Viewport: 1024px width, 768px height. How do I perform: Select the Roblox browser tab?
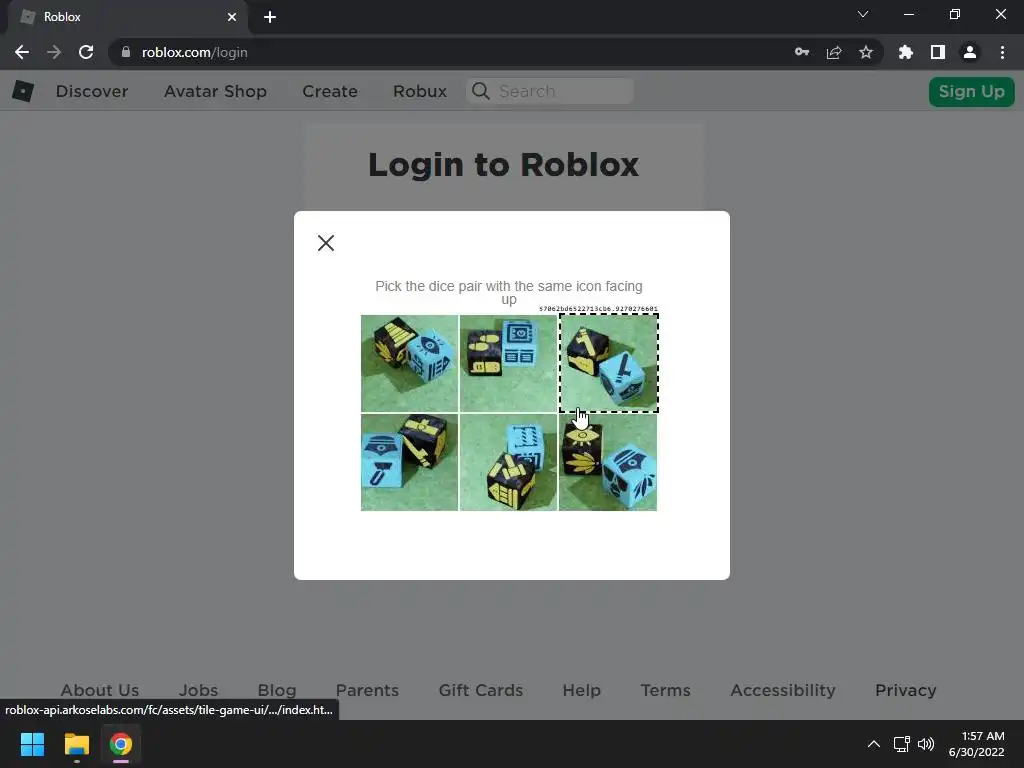click(127, 17)
